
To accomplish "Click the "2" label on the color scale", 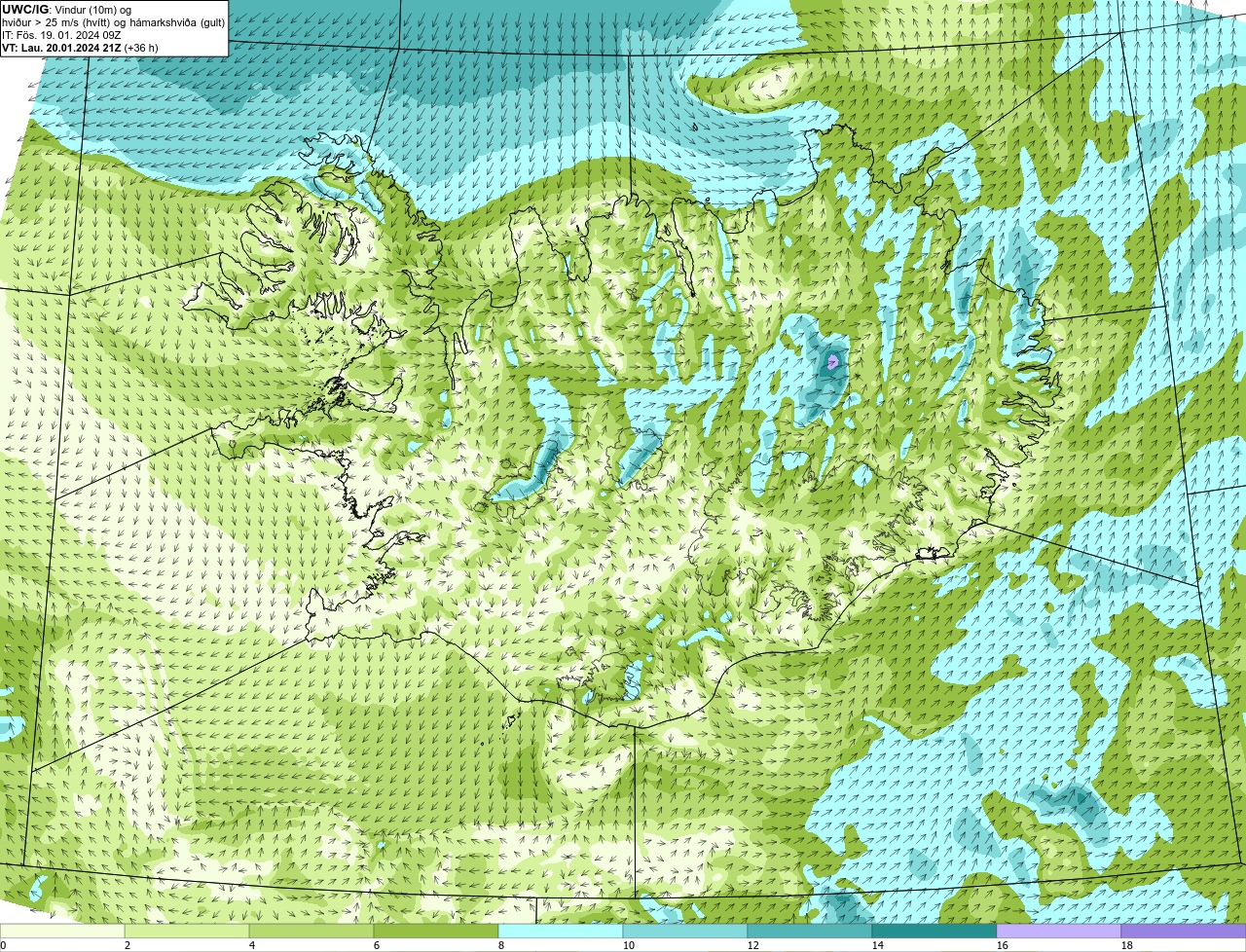I will [x=128, y=945].
